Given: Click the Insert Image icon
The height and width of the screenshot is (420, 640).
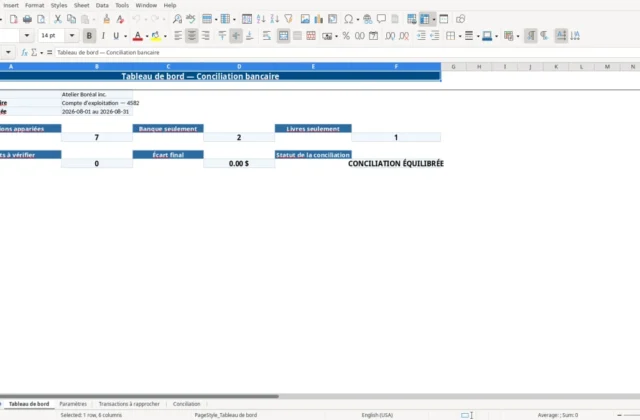Looking at the screenshot, I should tap(305, 19).
